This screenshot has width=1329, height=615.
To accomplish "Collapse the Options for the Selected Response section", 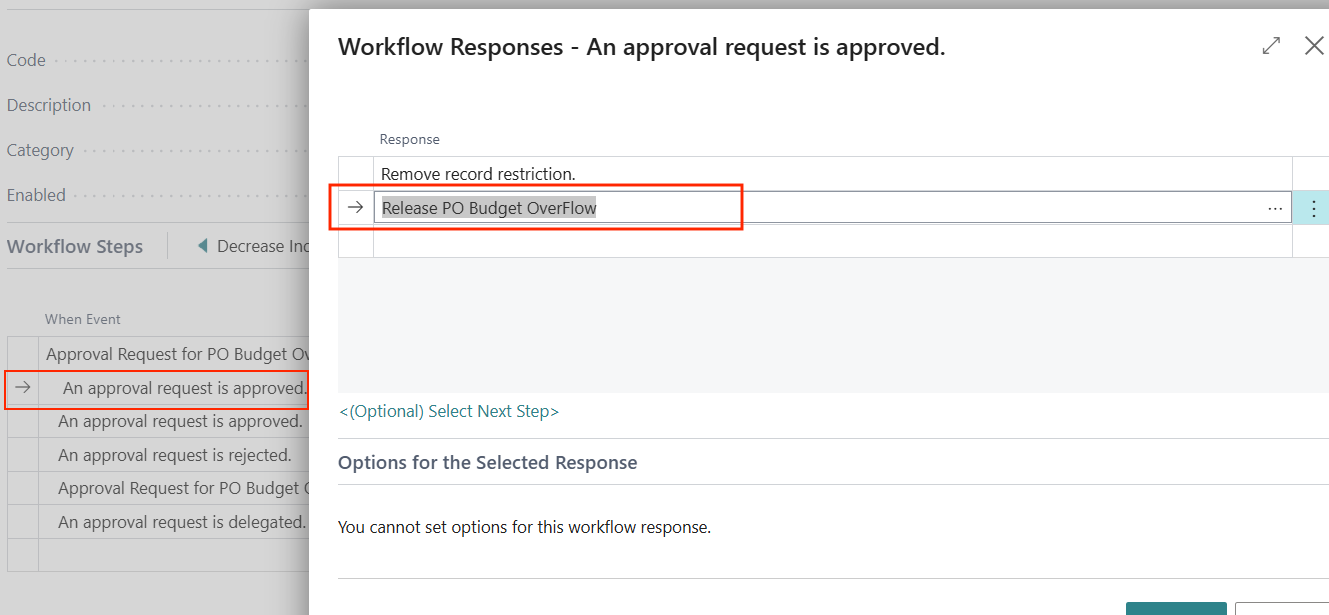I will [x=487, y=462].
